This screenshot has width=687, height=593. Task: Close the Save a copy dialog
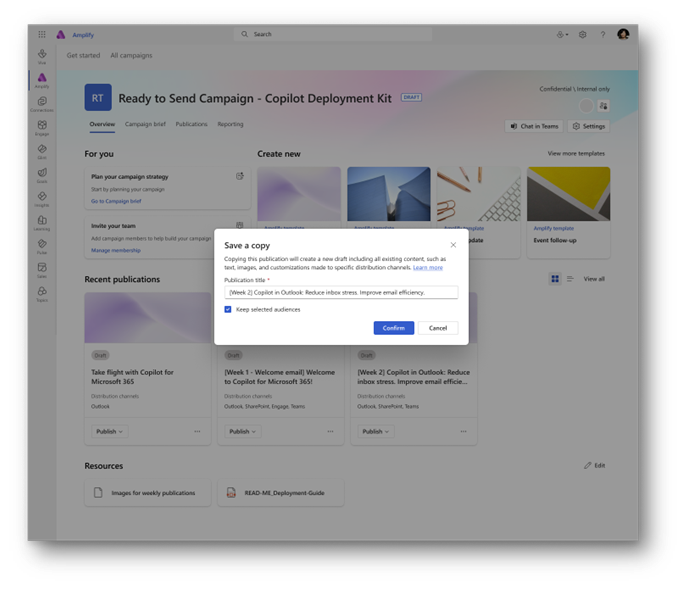[453, 245]
